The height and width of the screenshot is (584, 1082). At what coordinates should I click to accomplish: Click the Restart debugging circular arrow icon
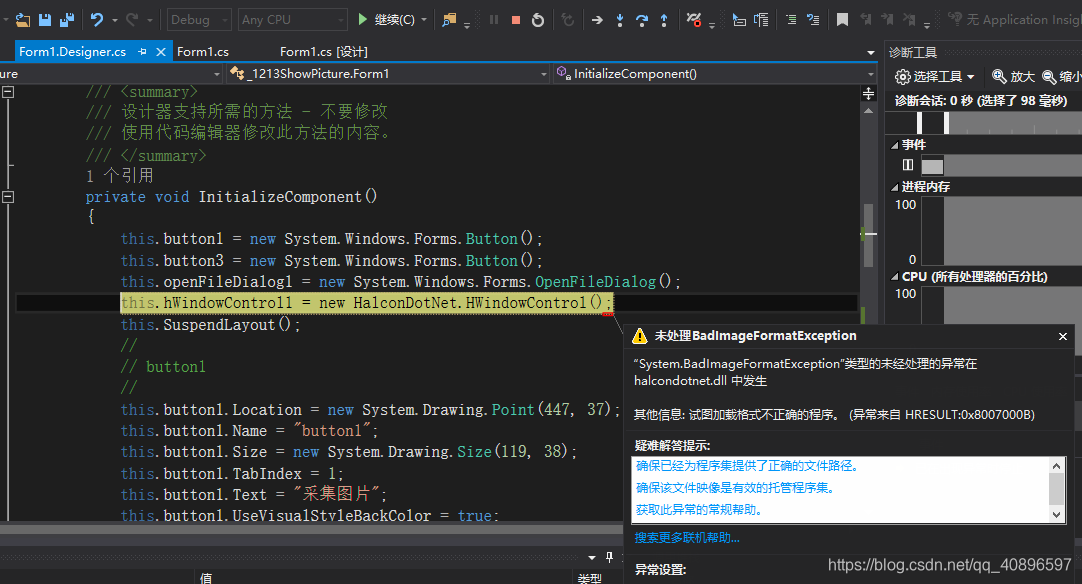[x=537, y=19]
